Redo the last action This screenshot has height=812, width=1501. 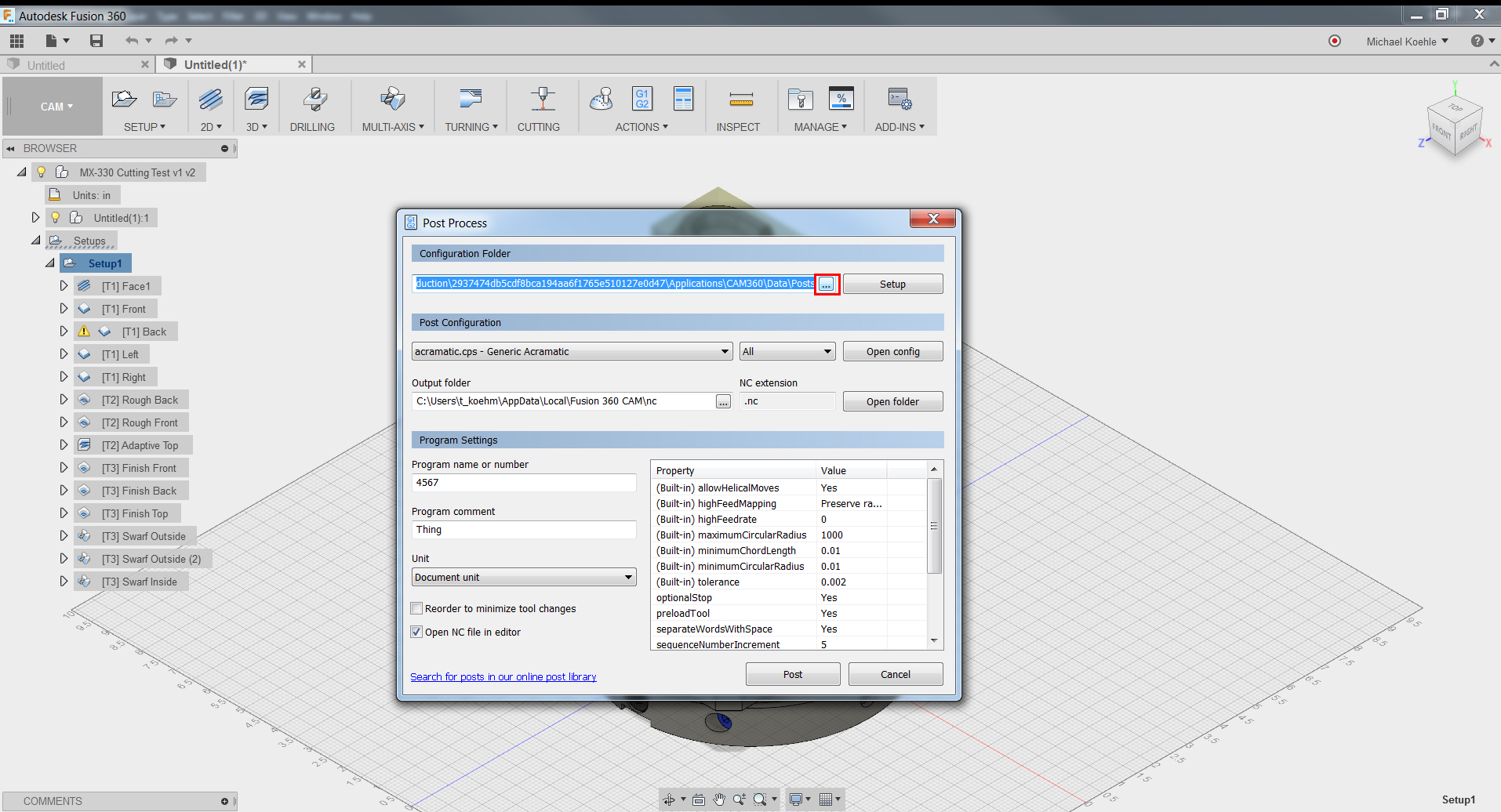[172, 41]
